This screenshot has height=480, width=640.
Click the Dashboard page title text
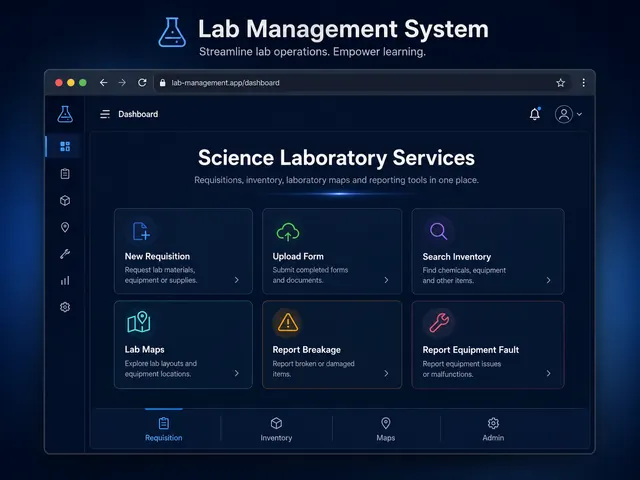coord(138,114)
